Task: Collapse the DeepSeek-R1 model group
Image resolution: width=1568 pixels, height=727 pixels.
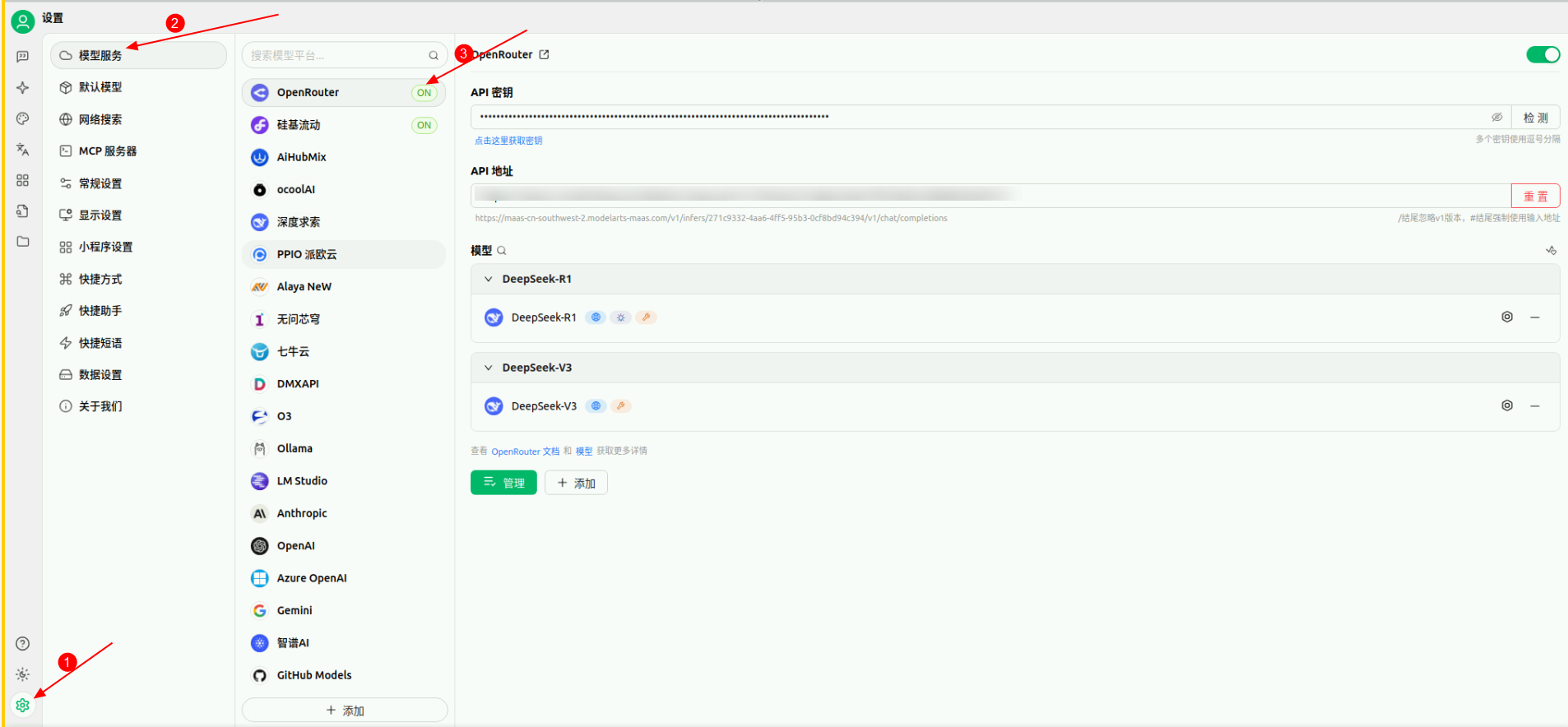Action: click(x=488, y=279)
